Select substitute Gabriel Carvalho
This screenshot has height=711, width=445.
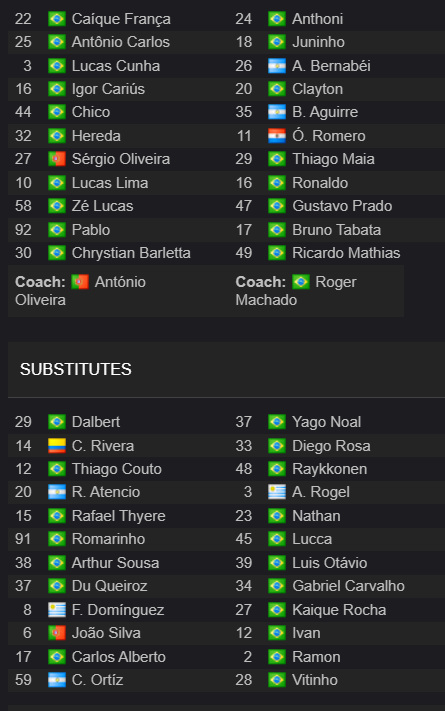348,586
